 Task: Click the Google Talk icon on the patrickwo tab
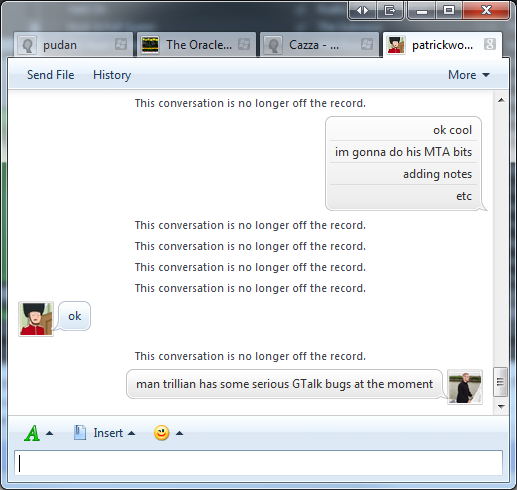tap(490, 44)
